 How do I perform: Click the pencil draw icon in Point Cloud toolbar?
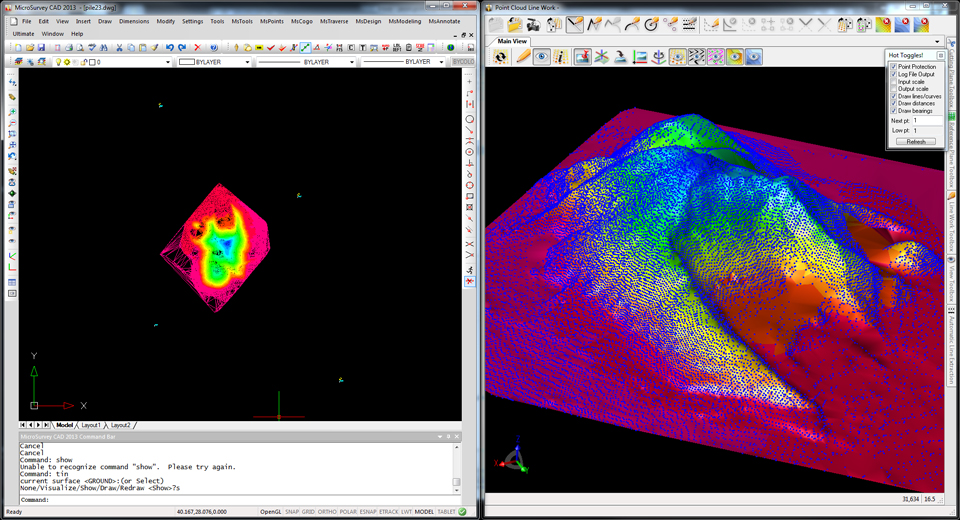click(x=523, y=57)
